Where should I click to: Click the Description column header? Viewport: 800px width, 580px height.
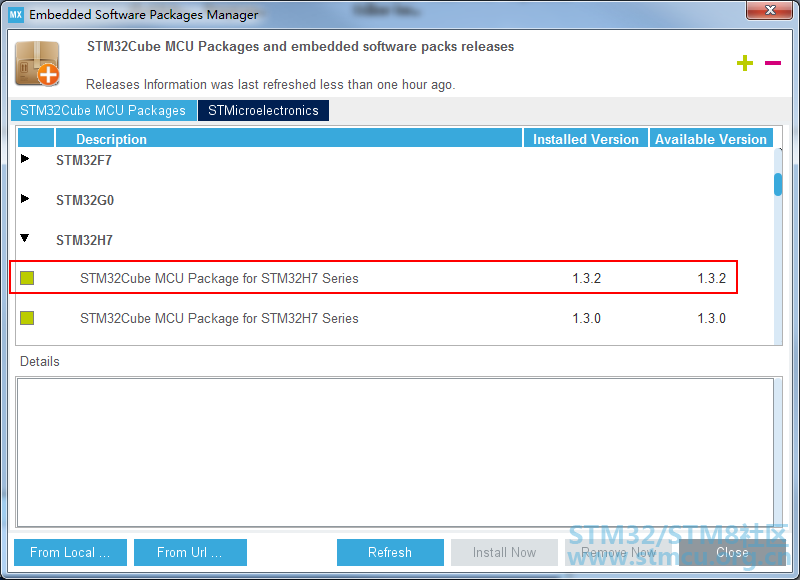pos(288,139)
